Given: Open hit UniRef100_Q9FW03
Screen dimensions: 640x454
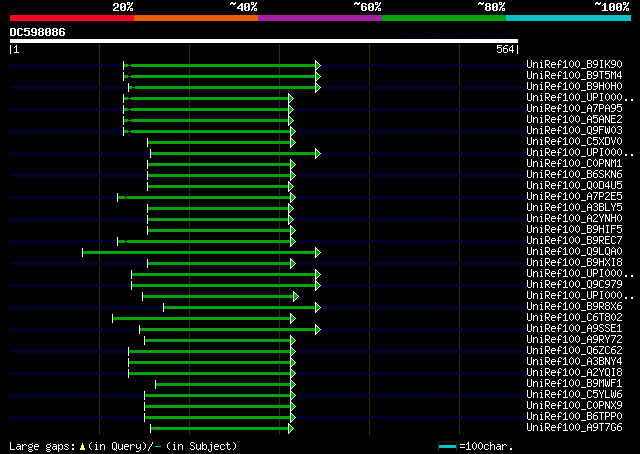Looking at the screenshot, I should 574,131.
